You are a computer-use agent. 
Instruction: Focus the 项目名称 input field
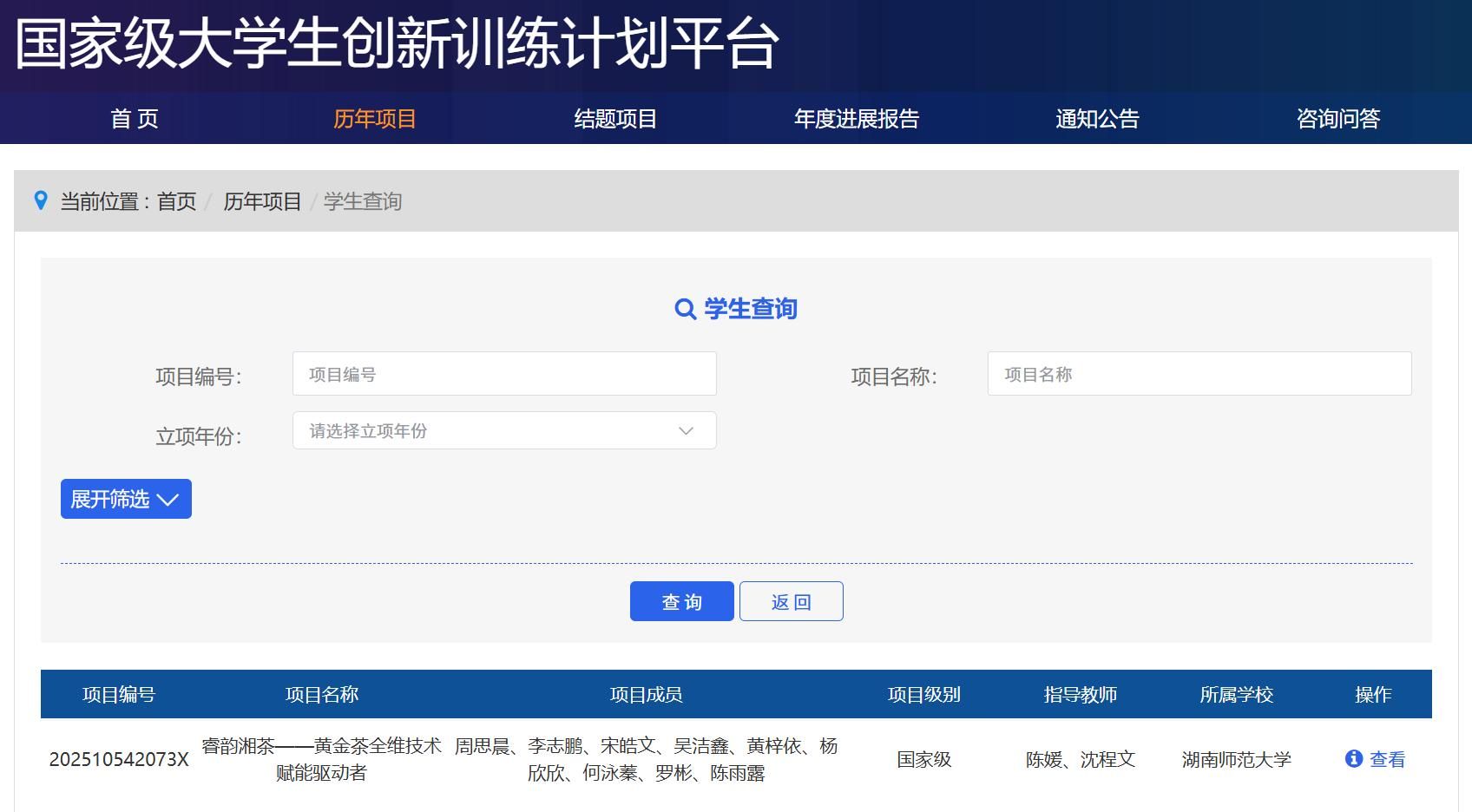[x=1199, y=374]
